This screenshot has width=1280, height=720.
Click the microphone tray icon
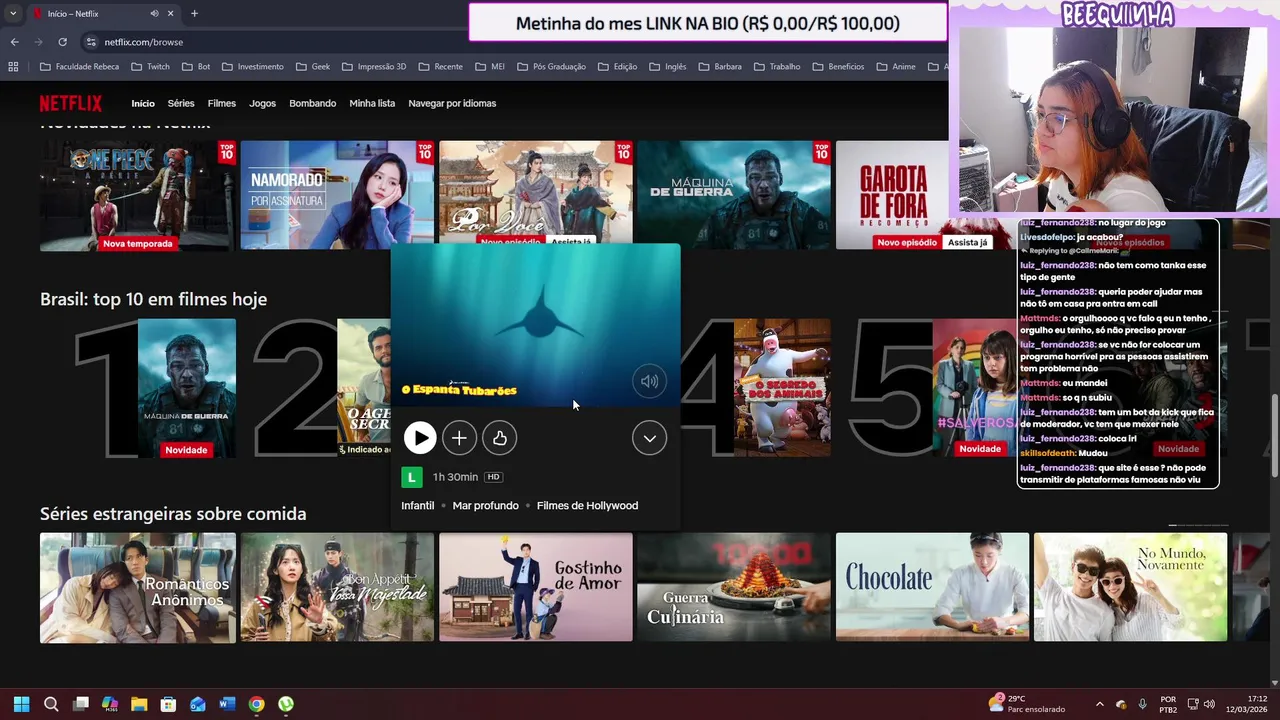click(1143, 704)
